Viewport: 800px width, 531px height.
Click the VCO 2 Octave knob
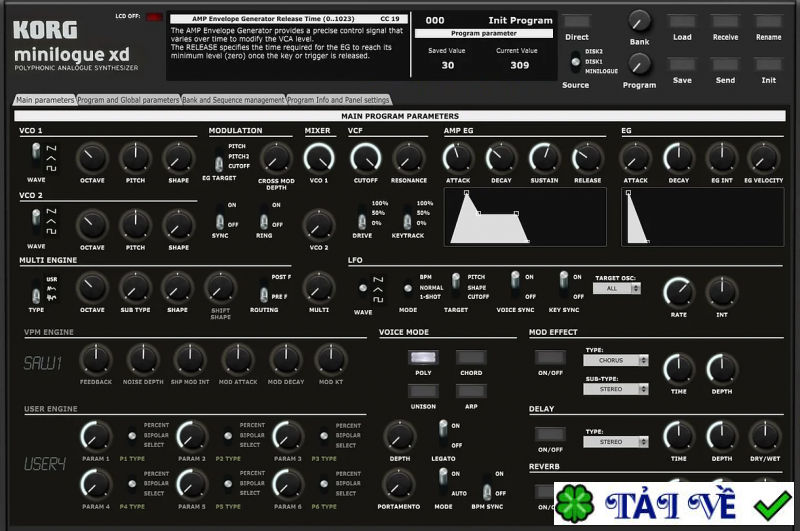[x=92, y=225]
